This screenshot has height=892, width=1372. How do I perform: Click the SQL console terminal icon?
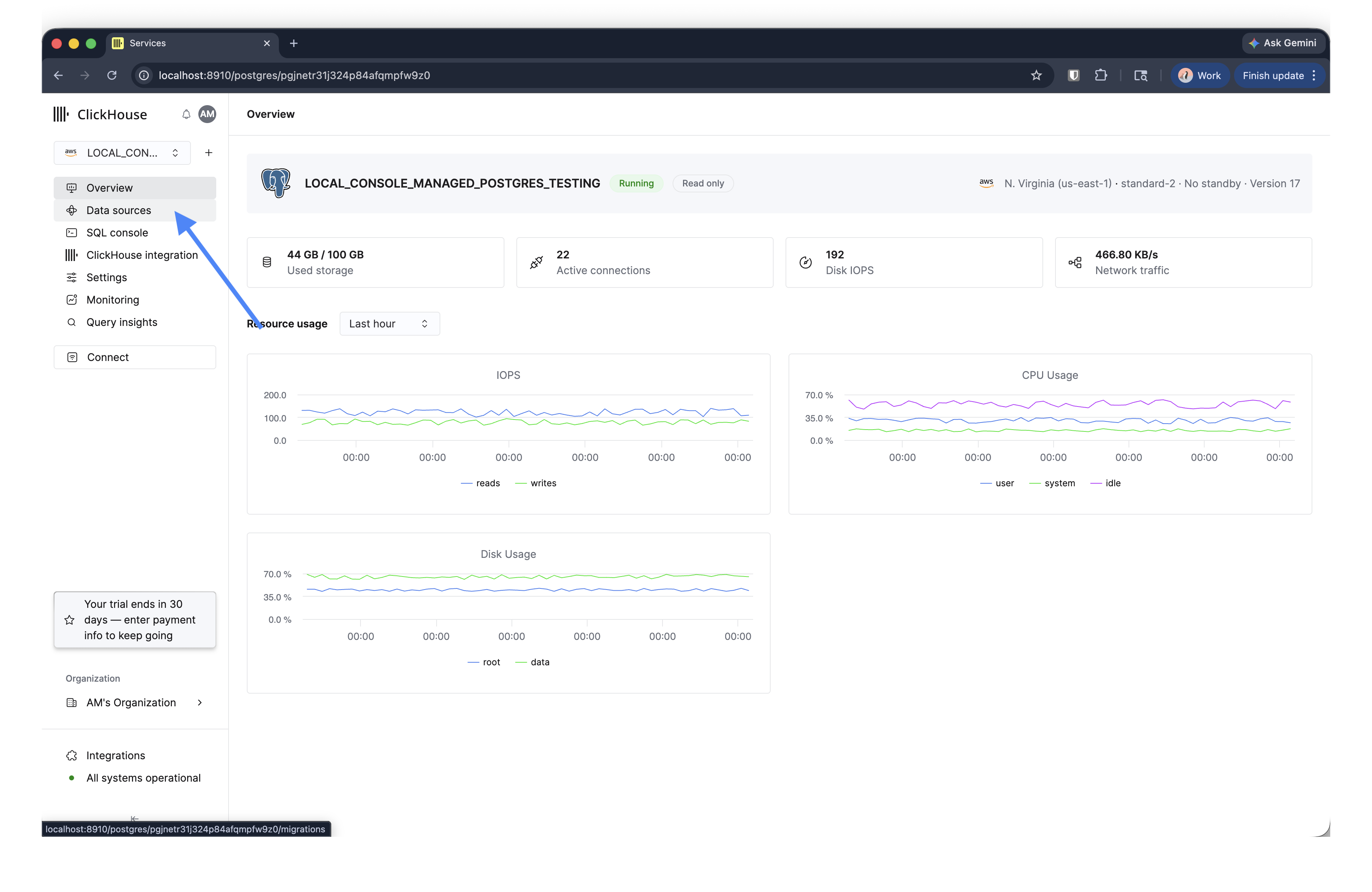72,233
